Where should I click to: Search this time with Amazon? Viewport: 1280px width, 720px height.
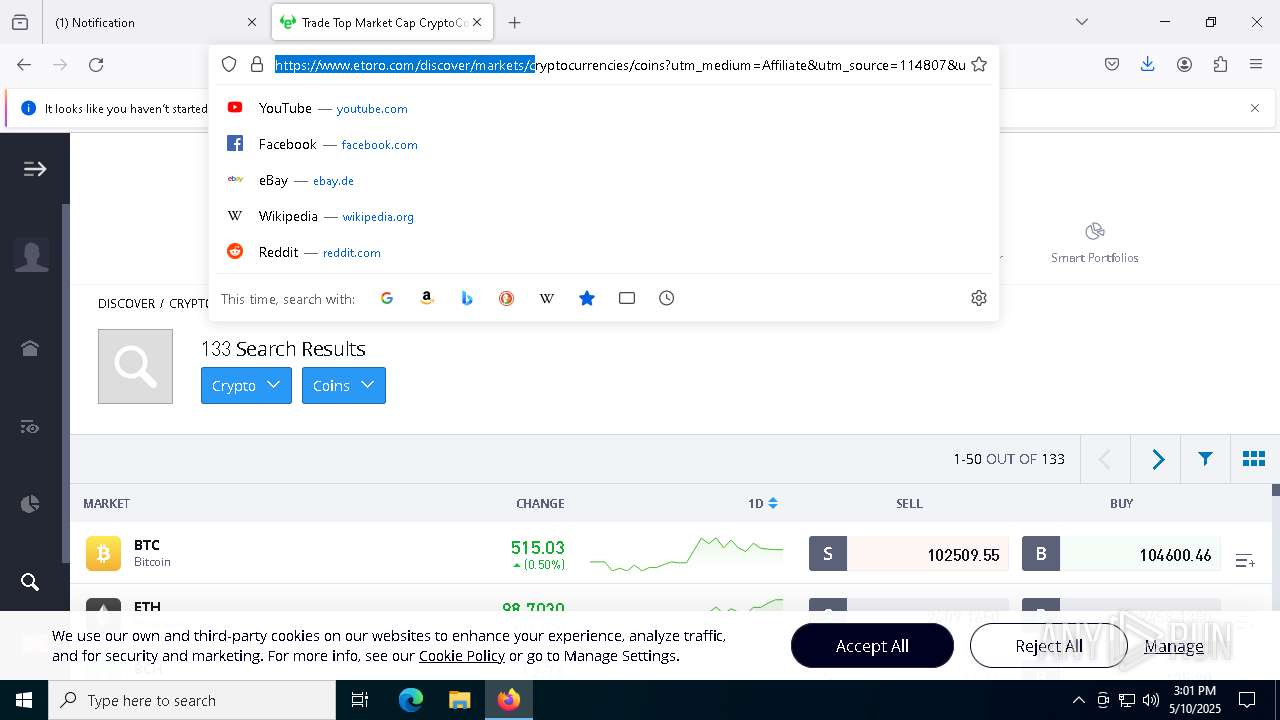[427, 298]
